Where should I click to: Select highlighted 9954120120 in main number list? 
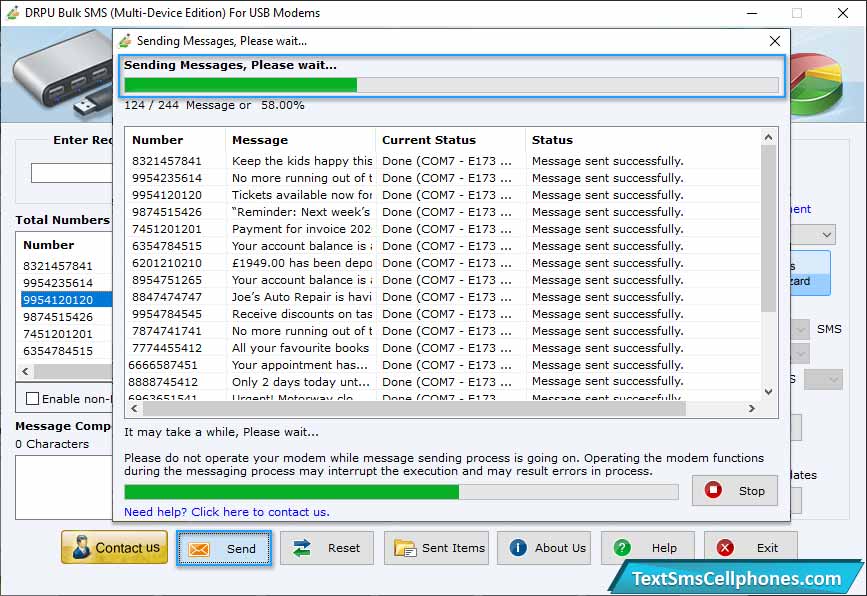[x=66, y=300]
